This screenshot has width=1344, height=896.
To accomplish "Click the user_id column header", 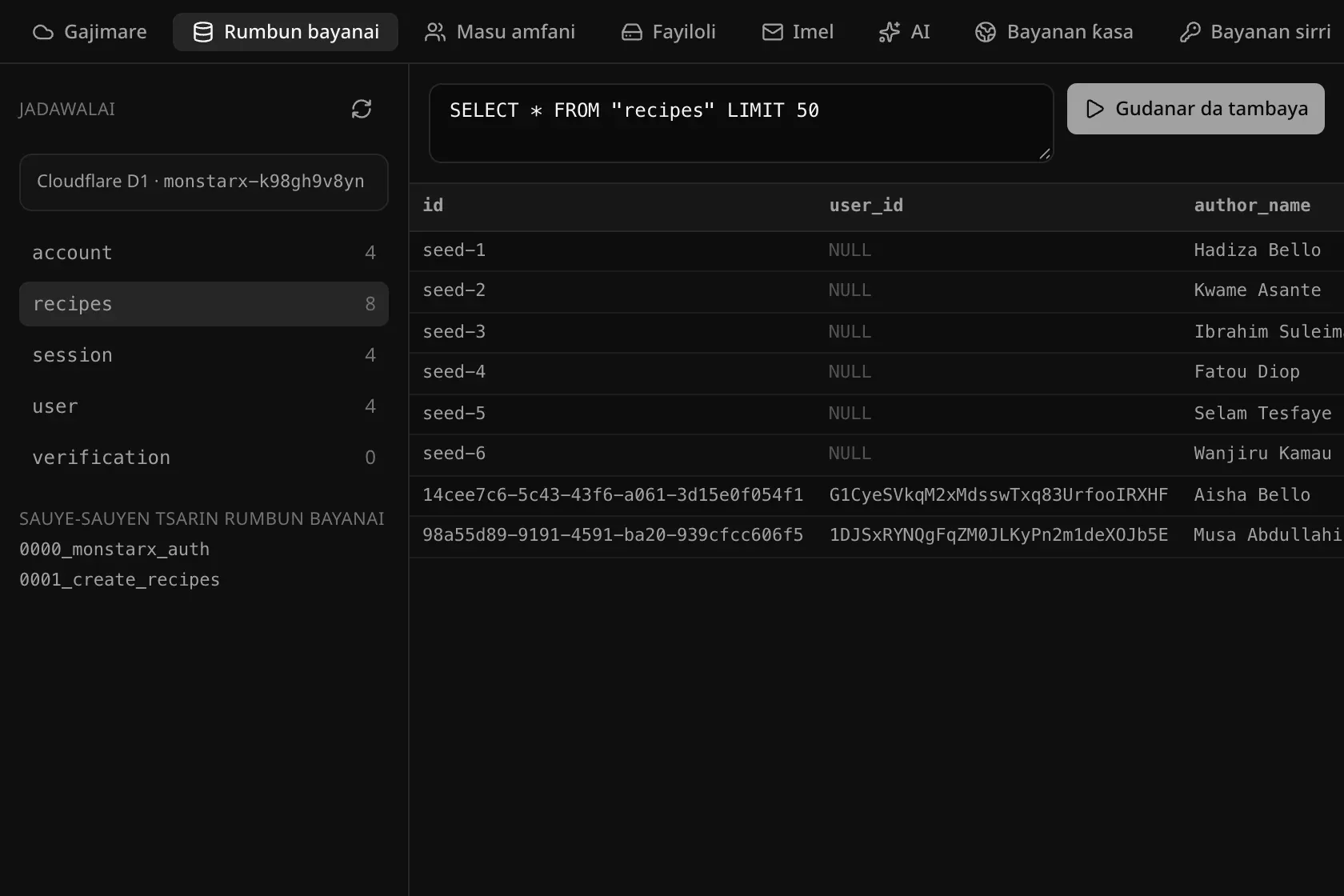I will 866,206.
